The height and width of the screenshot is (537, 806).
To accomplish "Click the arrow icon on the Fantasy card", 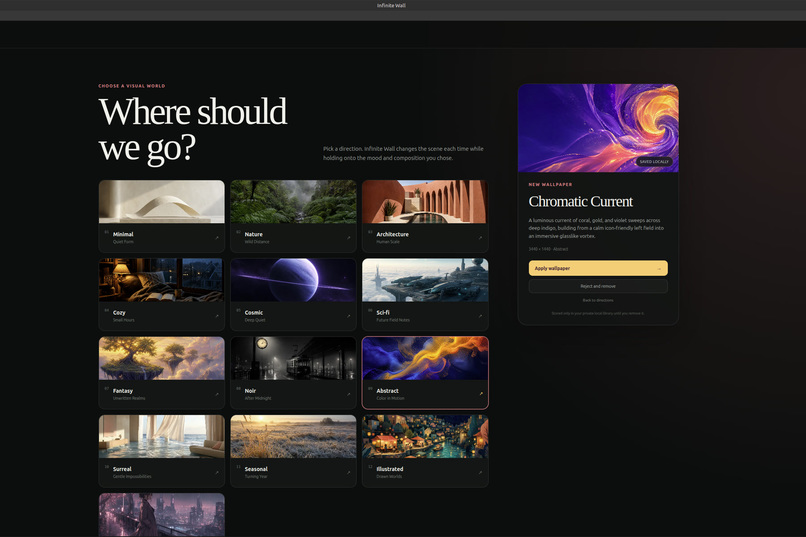I will click(216, 394).
